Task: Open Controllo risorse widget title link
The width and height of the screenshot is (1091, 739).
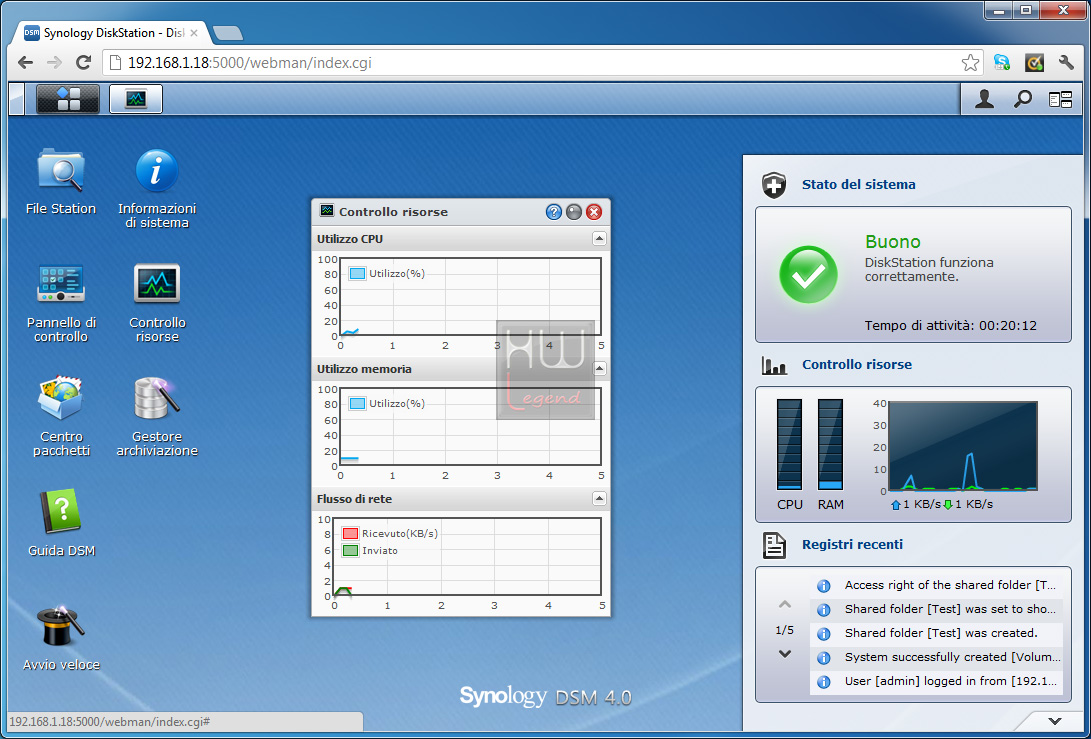Action: (857, 365)
